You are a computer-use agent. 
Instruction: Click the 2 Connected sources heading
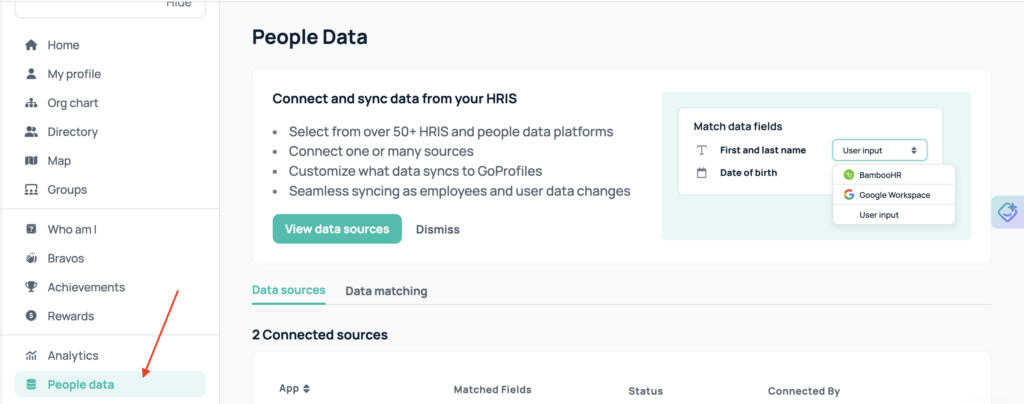point(320,335)
